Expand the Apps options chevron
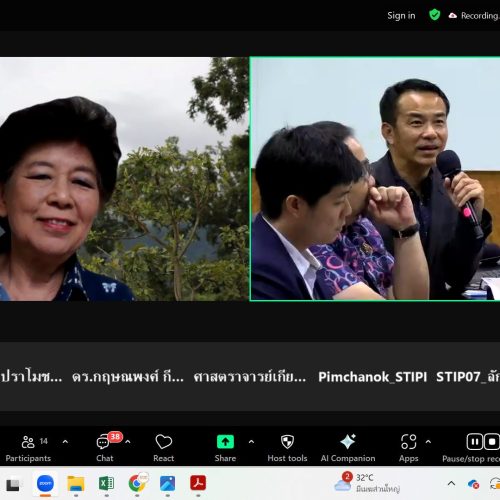 428,442
